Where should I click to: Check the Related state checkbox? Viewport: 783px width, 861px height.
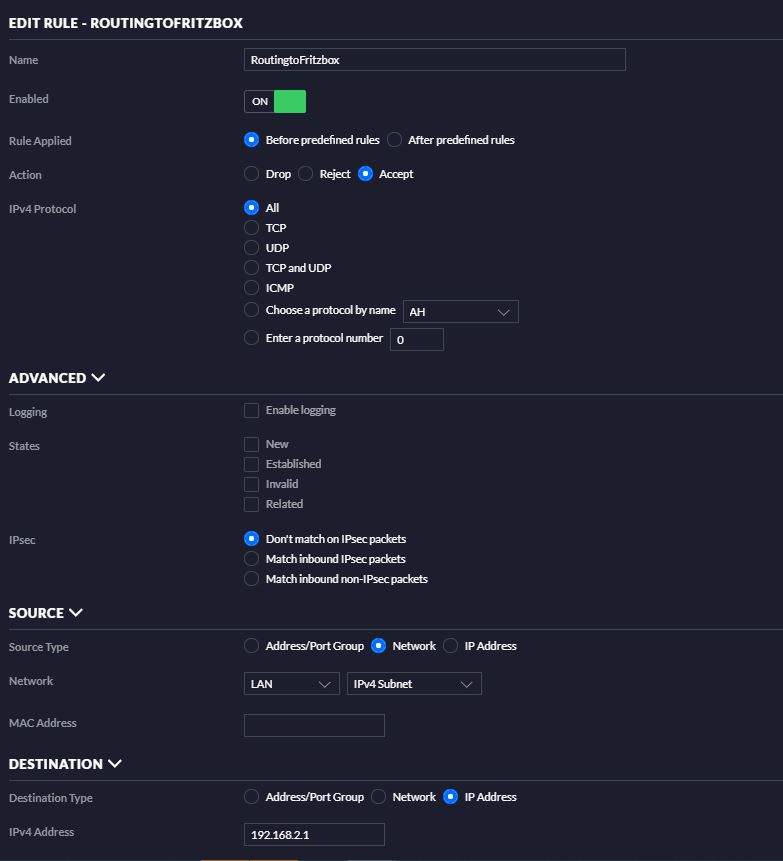(251, 504)
